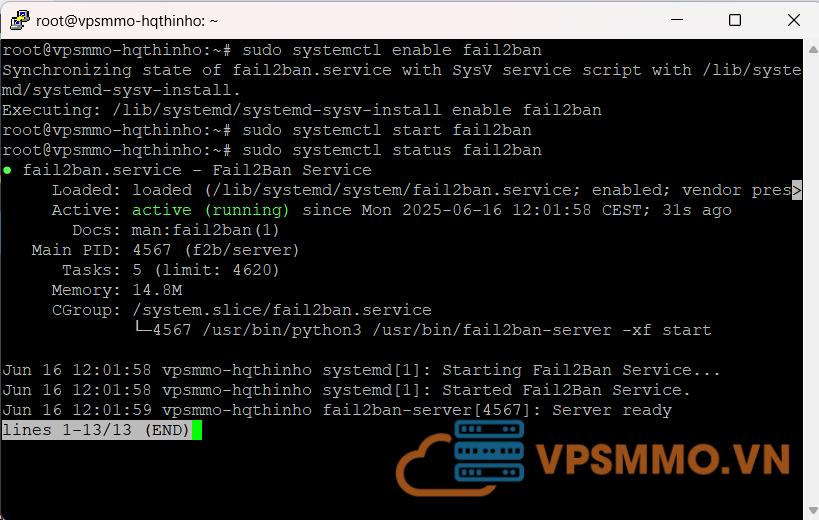Click the vertical scrollbar track
819x520 pixels.
coord(813,279)
